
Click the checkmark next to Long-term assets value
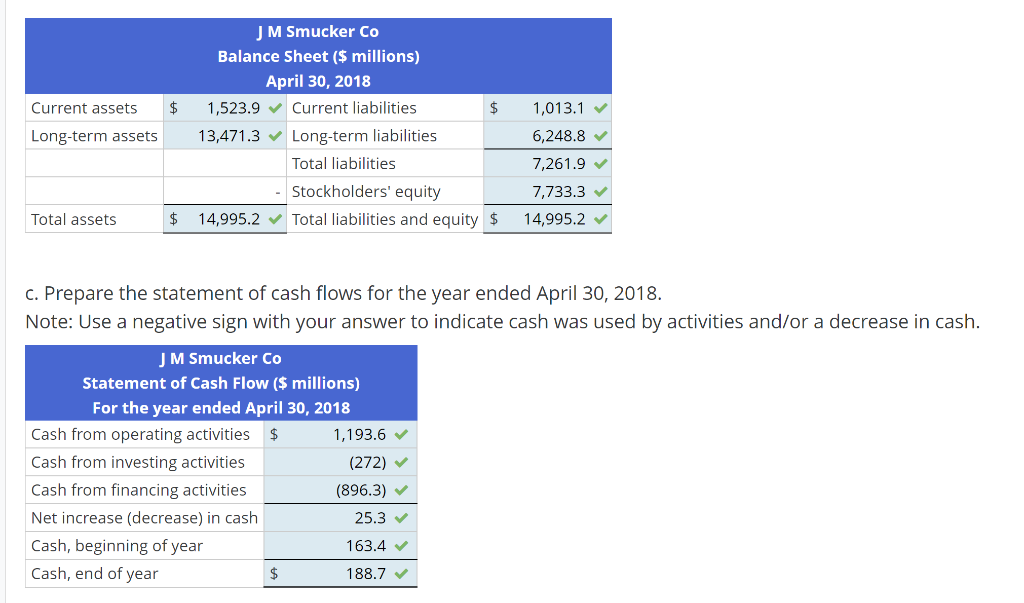coord(273,135)
